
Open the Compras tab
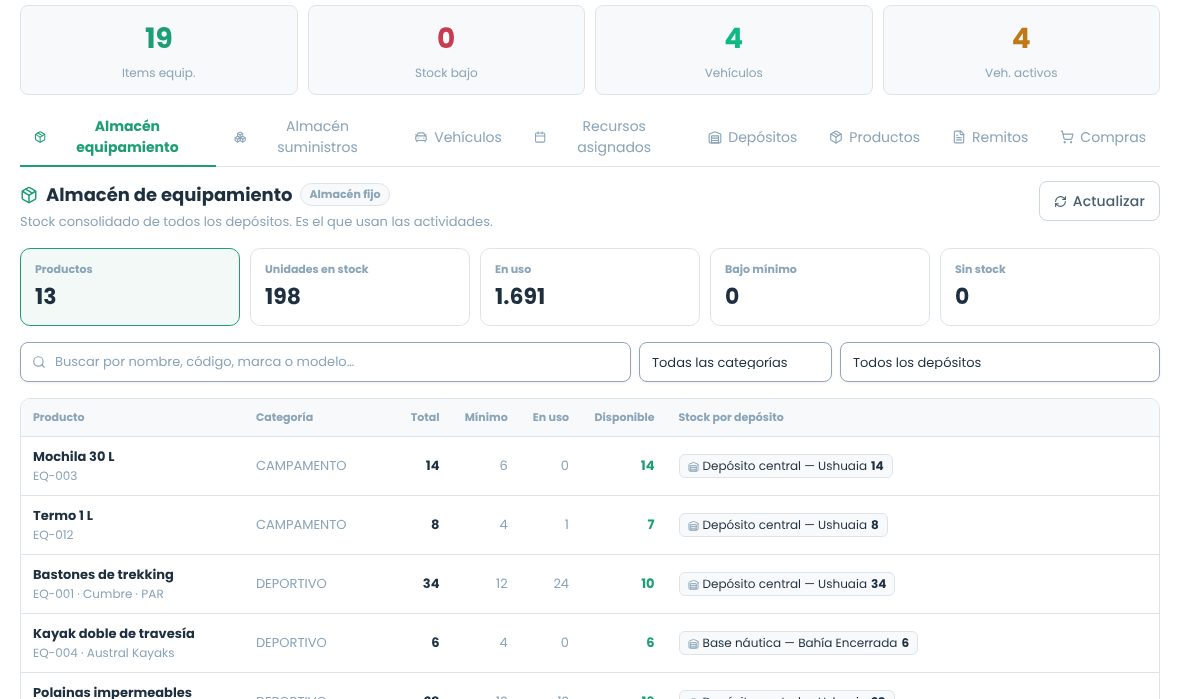1103,137
